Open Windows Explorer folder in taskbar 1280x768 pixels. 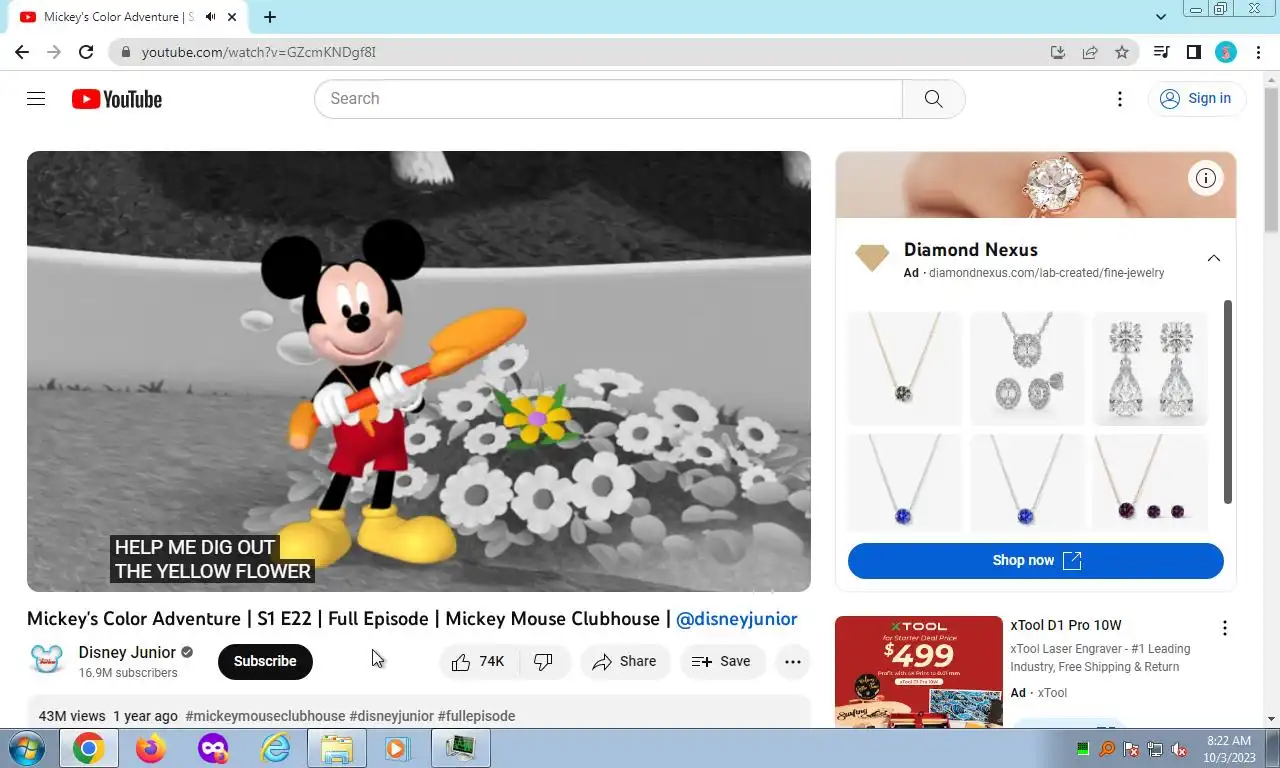(337, 748)
